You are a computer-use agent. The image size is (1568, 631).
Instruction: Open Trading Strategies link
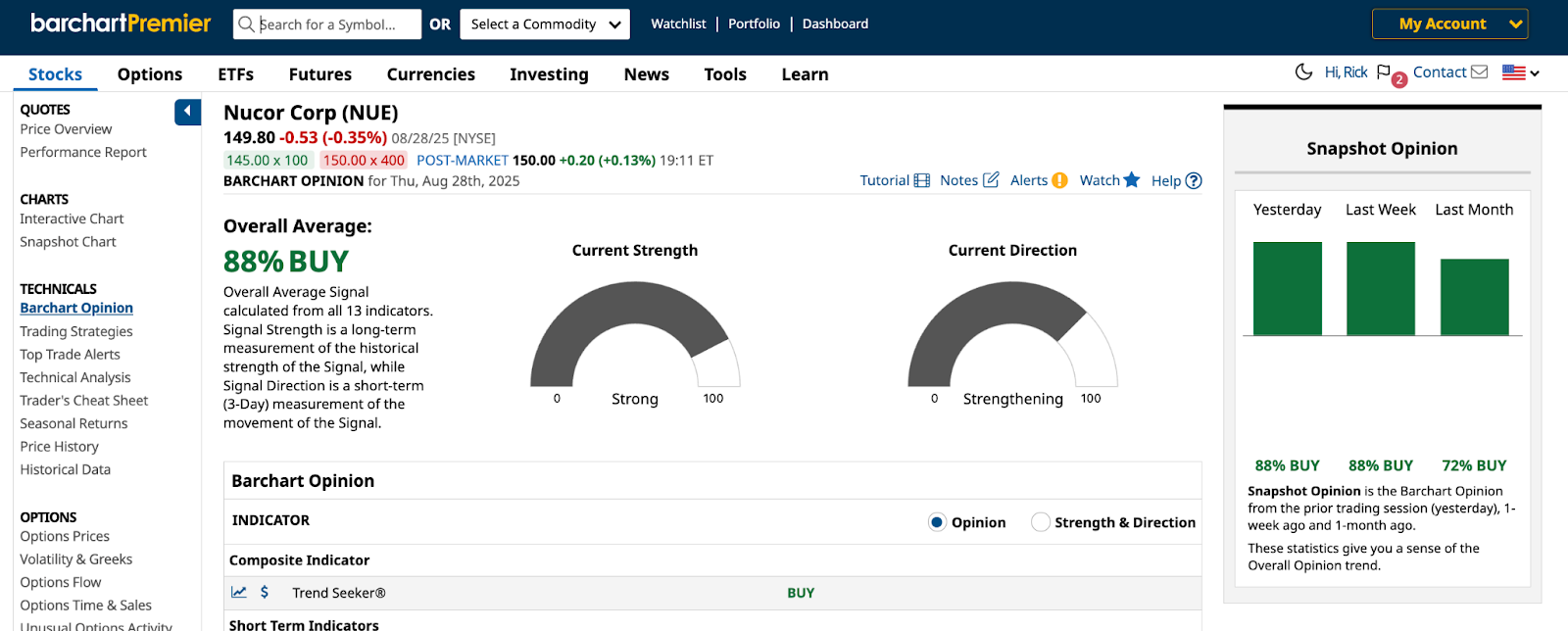click(x=76, y=331)
